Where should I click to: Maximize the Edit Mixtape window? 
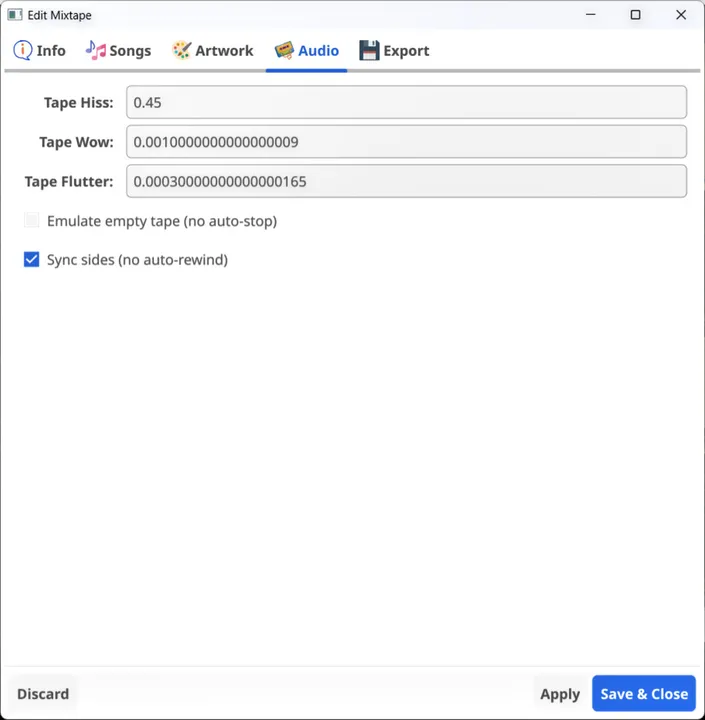[x=636, y=15]
